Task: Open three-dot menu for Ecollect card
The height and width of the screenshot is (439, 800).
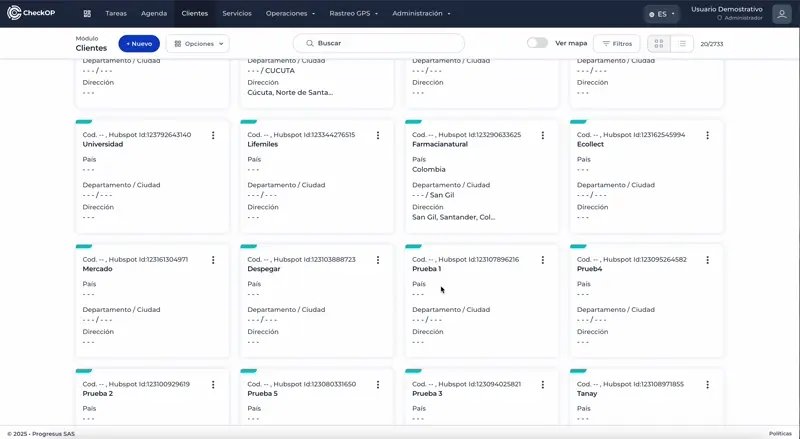Action: tap(708, 135)
